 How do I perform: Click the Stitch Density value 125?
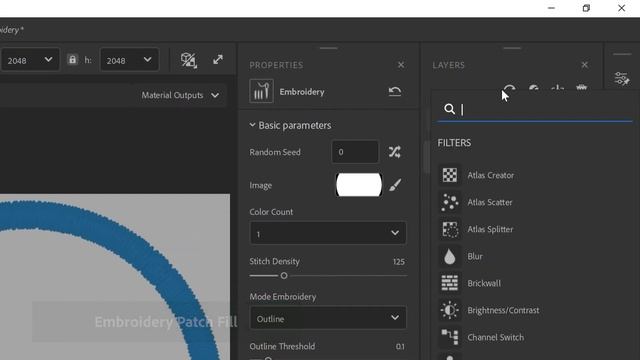(x=399, y=262)
